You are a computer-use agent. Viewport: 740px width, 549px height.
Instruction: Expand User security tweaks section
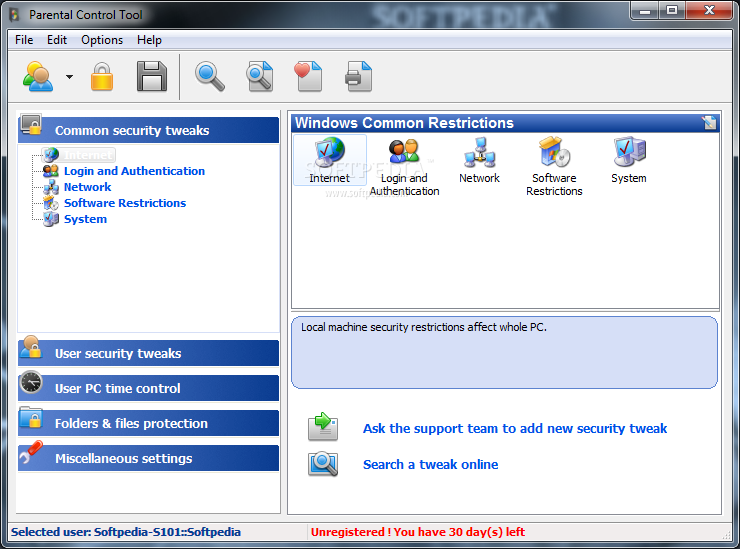[149, 353]
